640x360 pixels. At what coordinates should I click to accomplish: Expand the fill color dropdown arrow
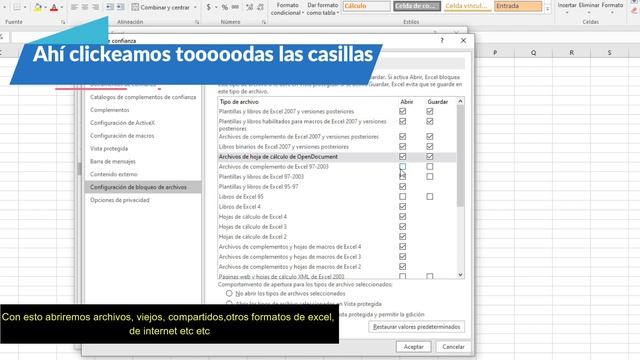coord(45,7)
